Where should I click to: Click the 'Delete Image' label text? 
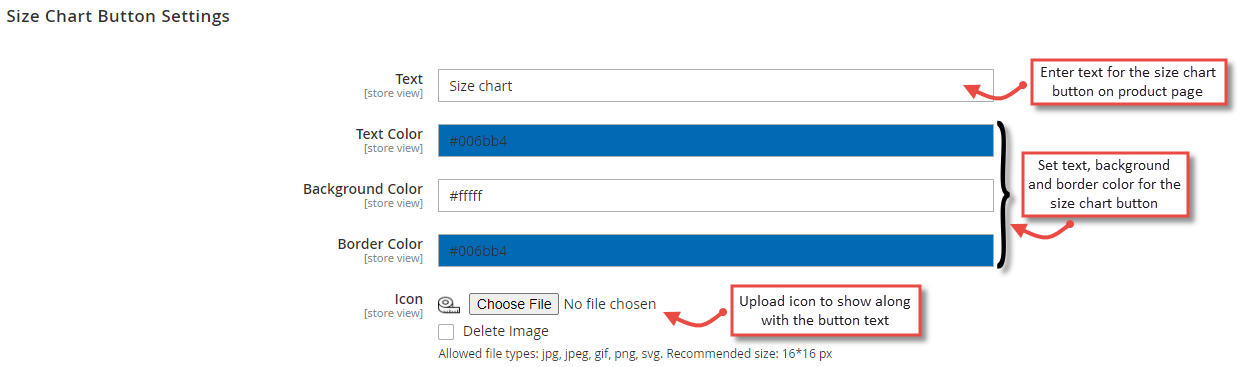[505, 331]
